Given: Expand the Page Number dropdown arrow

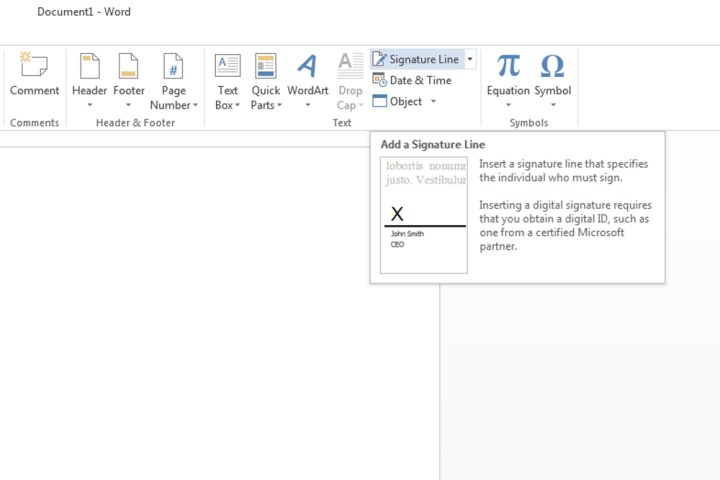Looking at the screenshot, I should [195, 105].
